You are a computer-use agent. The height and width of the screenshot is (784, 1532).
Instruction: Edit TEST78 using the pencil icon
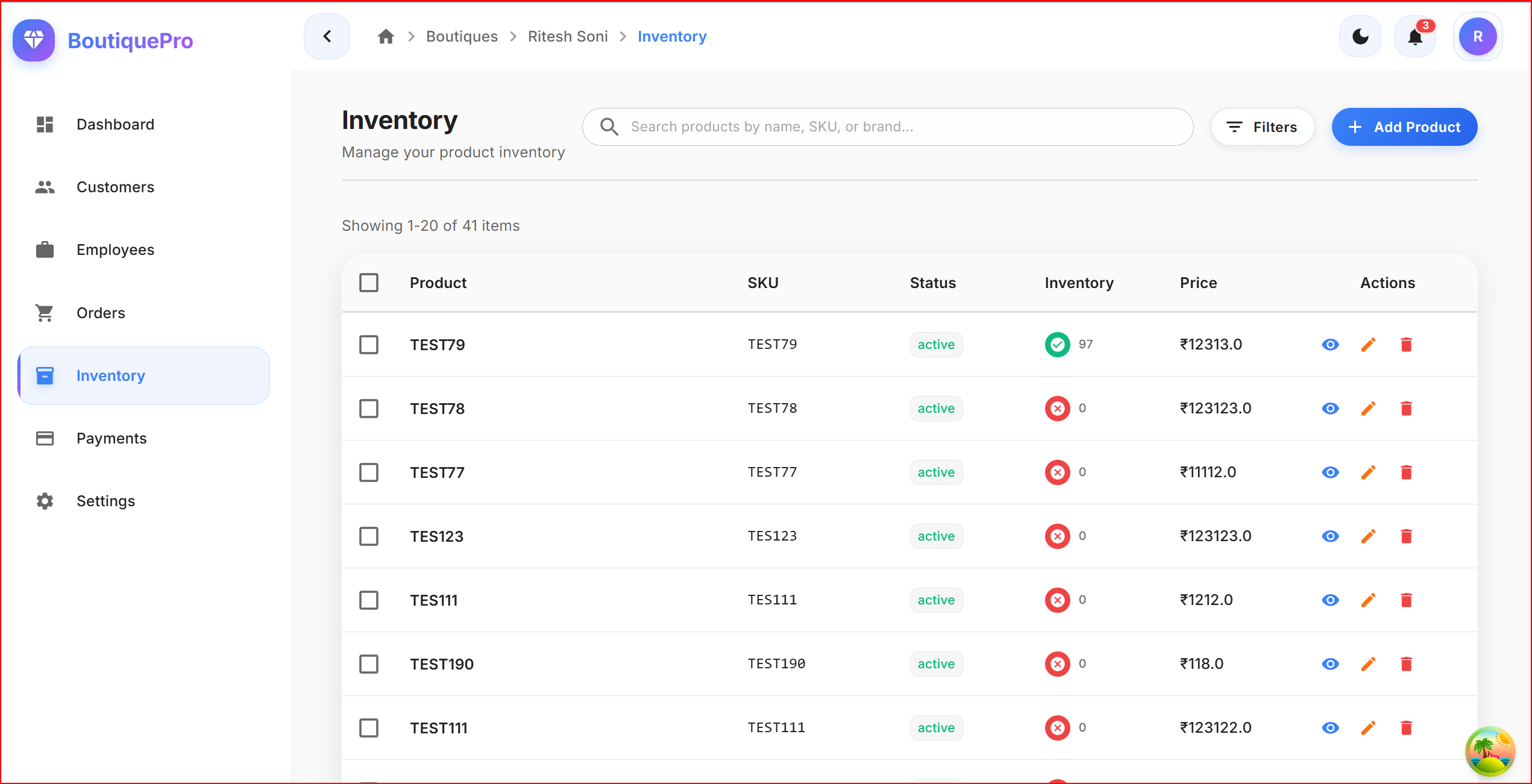[1368, 408]
